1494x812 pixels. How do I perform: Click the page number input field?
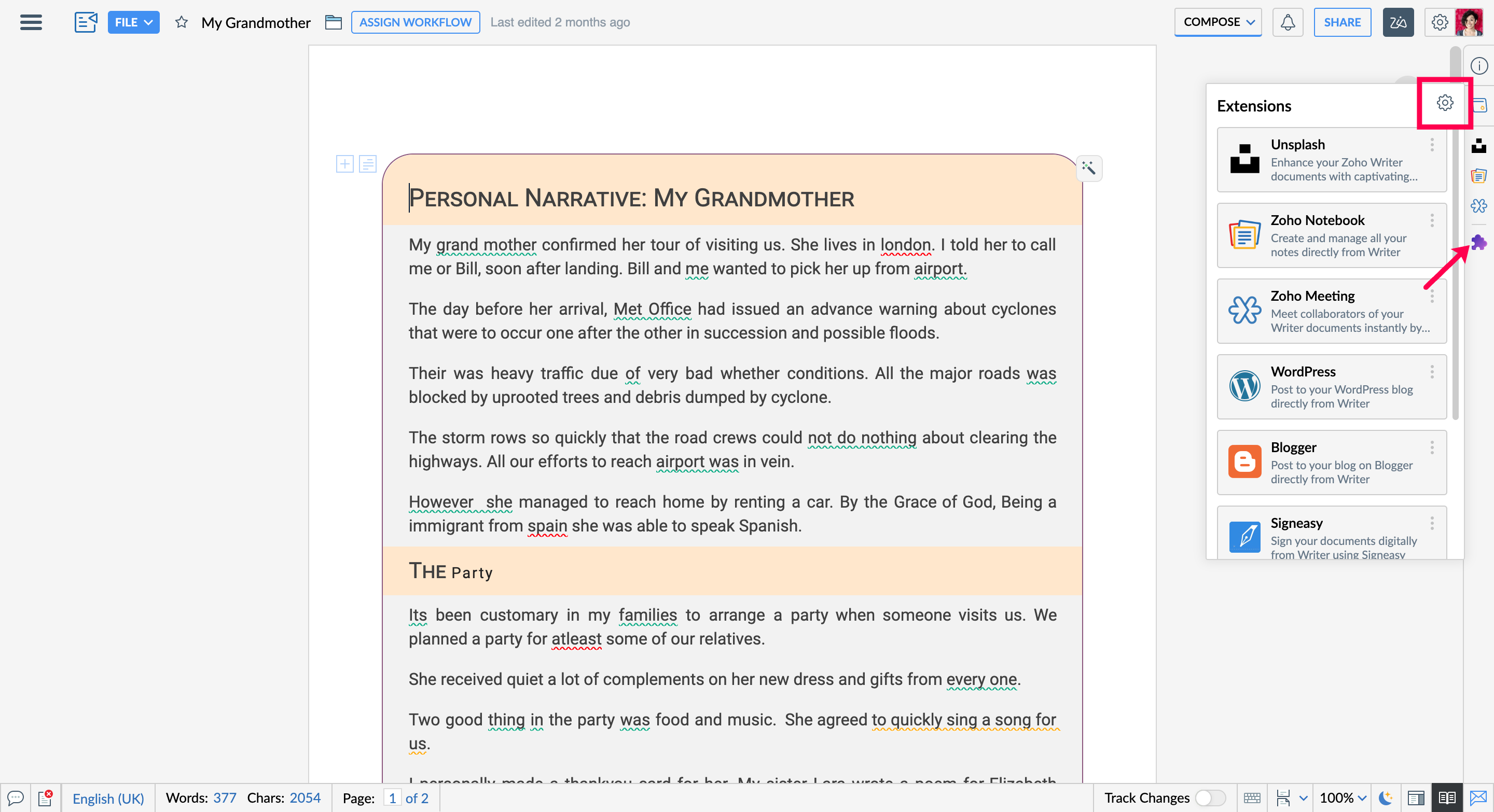tap(393, 798)
